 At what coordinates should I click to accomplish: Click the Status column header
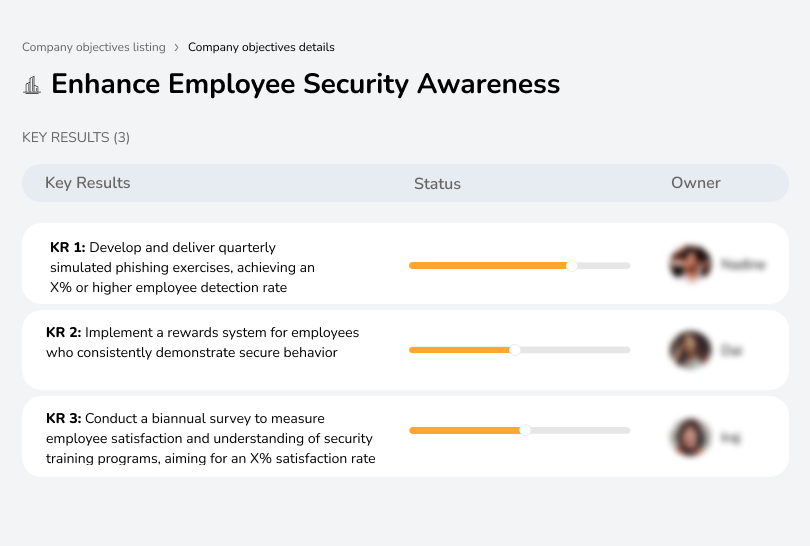click(x=437, y=183)
